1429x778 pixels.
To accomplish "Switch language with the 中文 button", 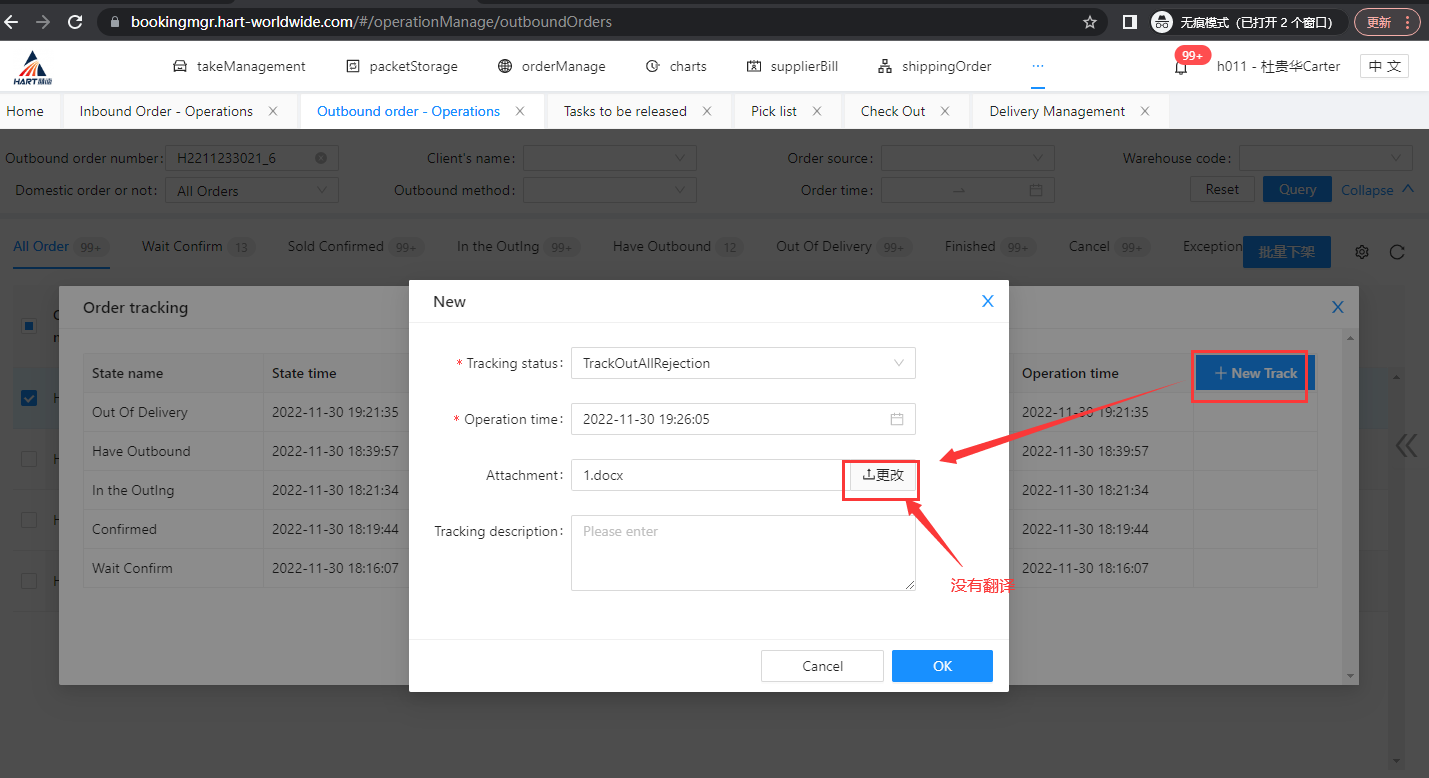I will [1384, 66].
